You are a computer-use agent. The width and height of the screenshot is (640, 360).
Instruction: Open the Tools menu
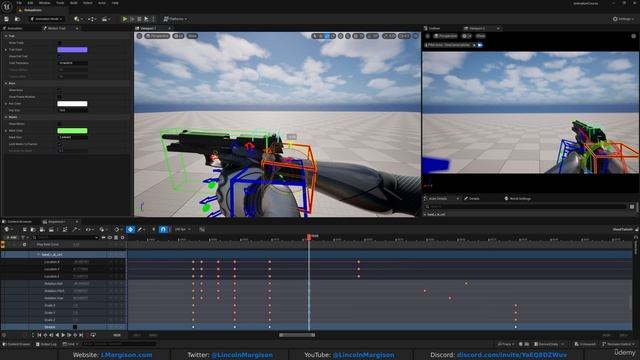pyautogui.click(x=60, y=3)
